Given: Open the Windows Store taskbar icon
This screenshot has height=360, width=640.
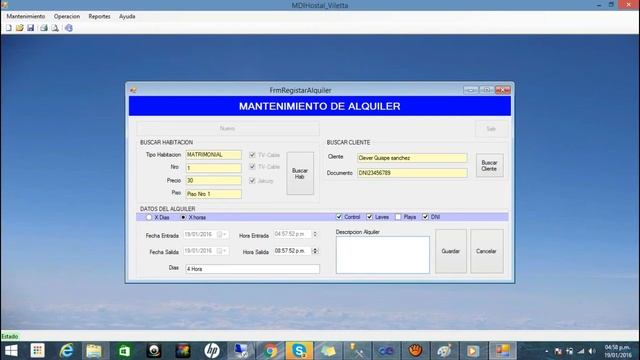Looking at the screenshot, I should pos(124,351).
